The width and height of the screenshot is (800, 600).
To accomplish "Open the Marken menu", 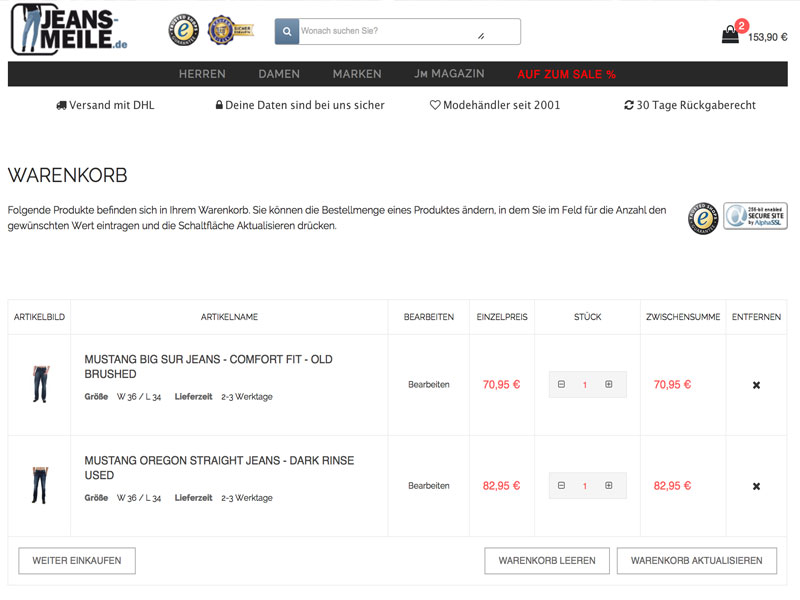I will [357, 74].
